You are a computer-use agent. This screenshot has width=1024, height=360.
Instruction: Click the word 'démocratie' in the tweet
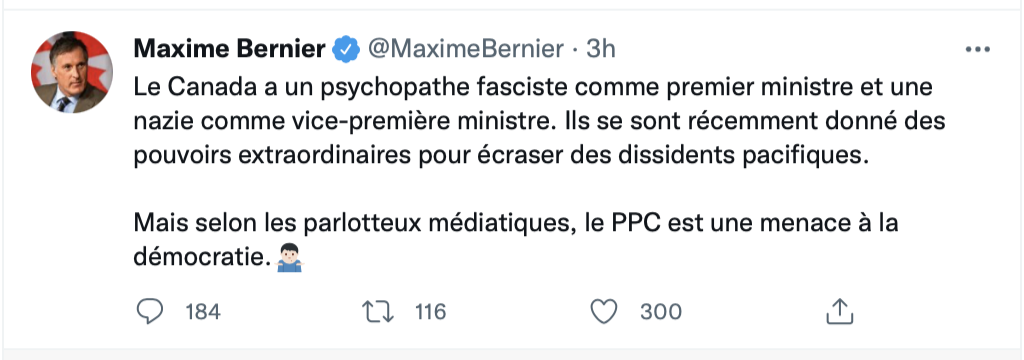pos(201,258)
